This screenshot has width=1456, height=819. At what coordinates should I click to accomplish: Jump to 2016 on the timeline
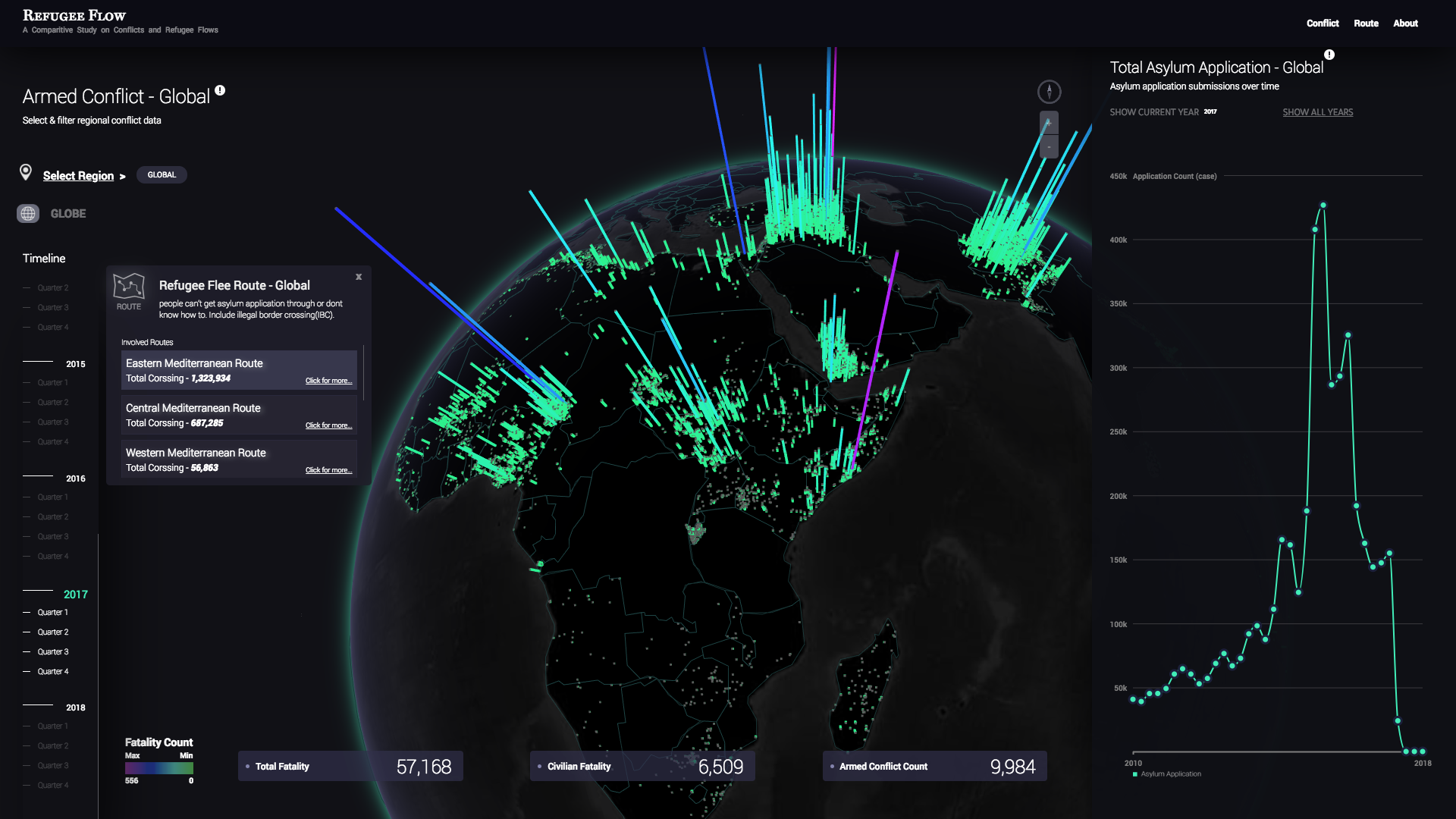tap(75, 479)
